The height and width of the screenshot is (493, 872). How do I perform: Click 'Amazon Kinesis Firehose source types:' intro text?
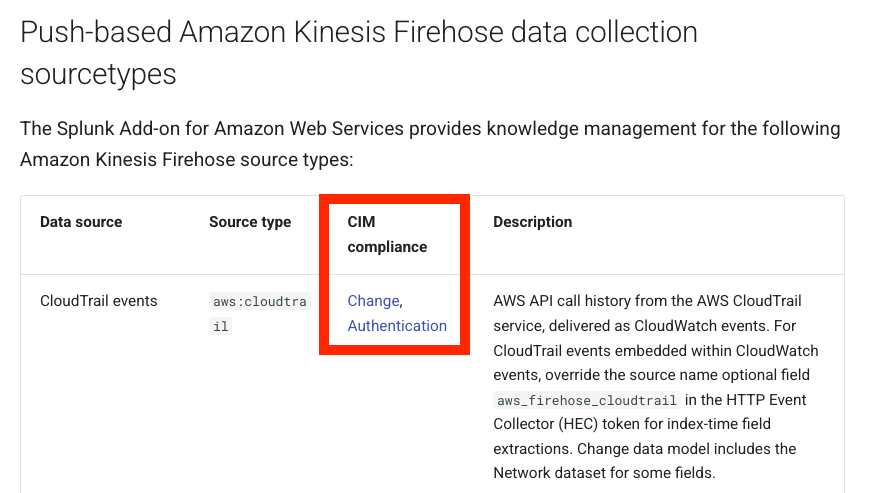(x=186, y=160)
